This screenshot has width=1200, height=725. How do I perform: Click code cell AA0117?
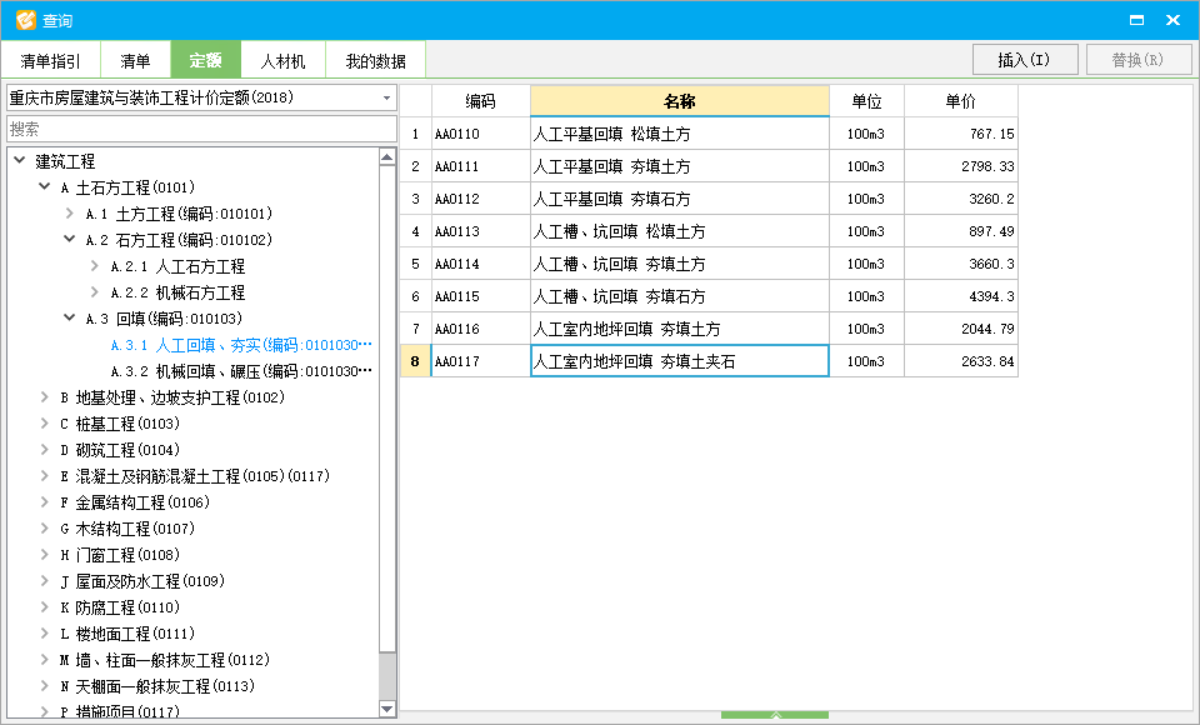(481, 361)
